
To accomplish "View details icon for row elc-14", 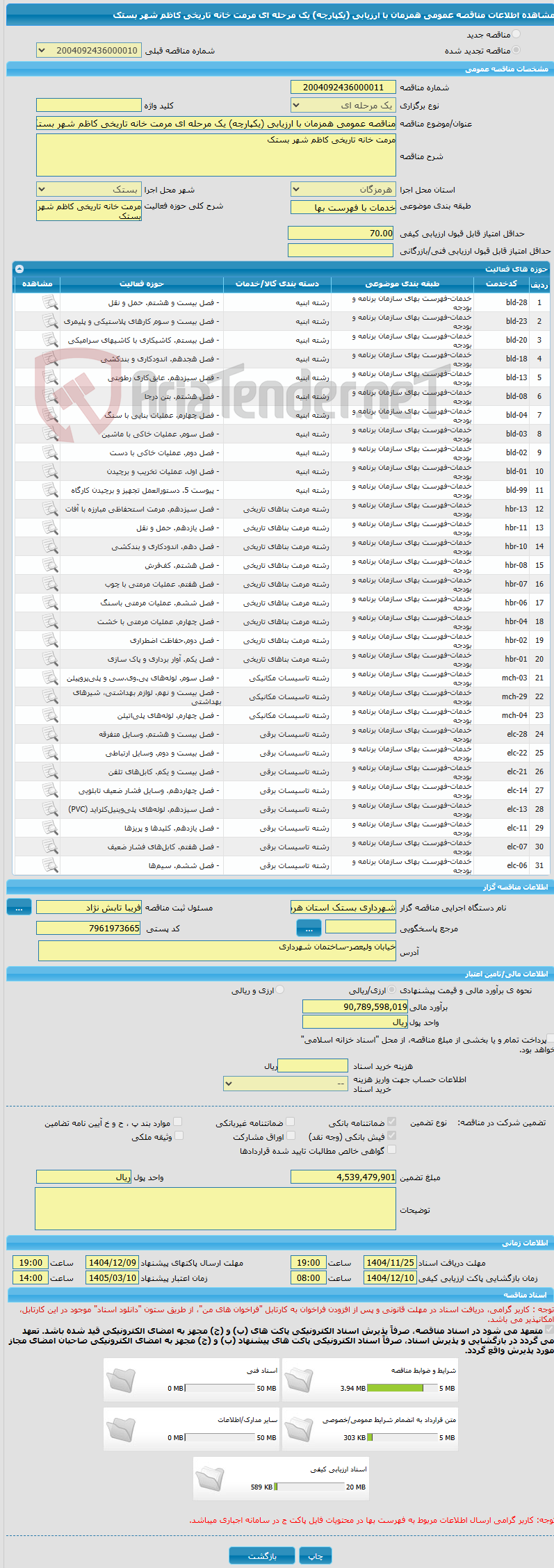I will click(49, 790).
